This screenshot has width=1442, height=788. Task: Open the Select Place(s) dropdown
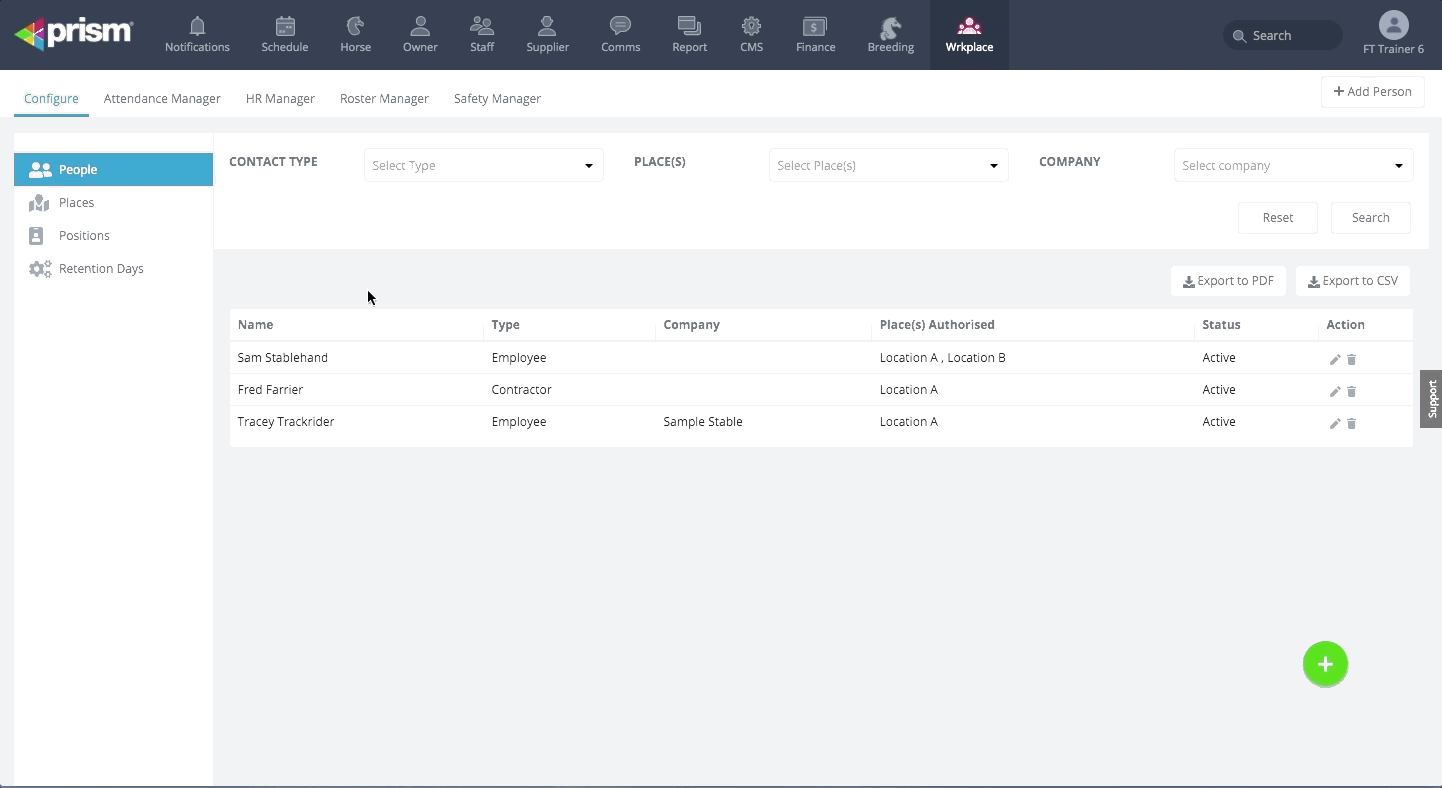tap(888, 166)
